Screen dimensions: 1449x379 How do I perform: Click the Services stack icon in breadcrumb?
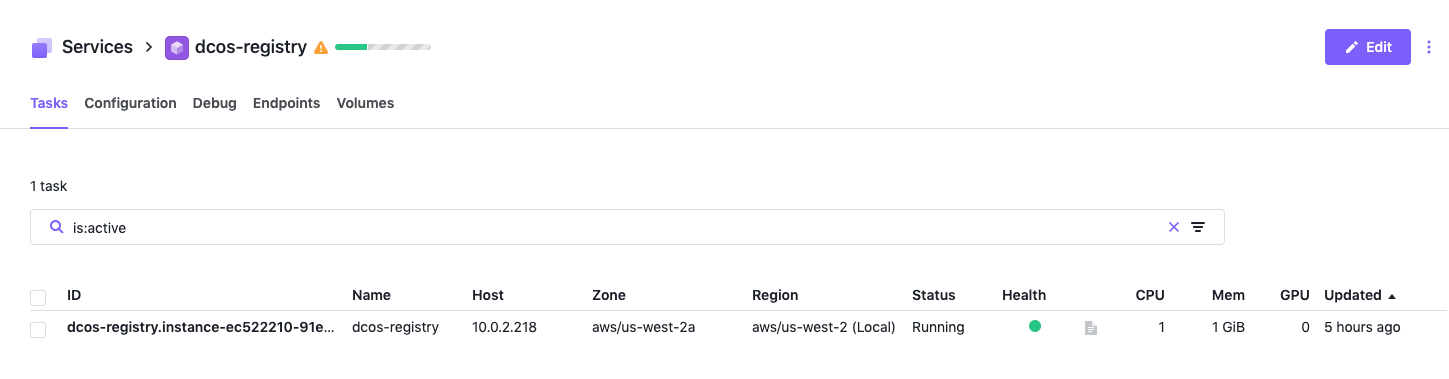[x=41, y=47]
